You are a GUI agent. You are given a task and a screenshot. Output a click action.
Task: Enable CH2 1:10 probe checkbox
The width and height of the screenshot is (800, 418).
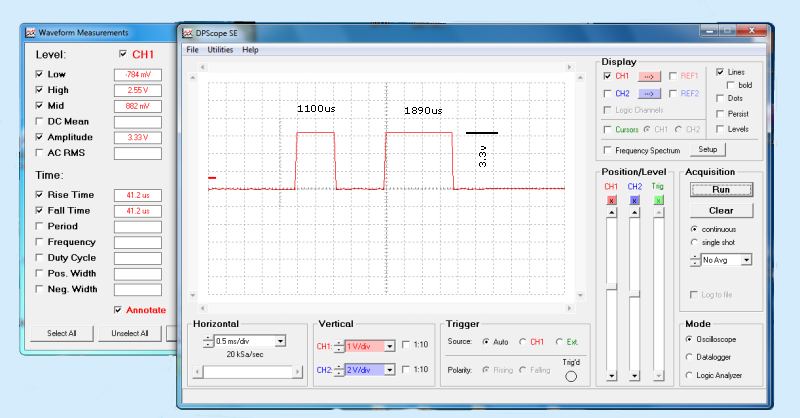click(x=406, y=369)
